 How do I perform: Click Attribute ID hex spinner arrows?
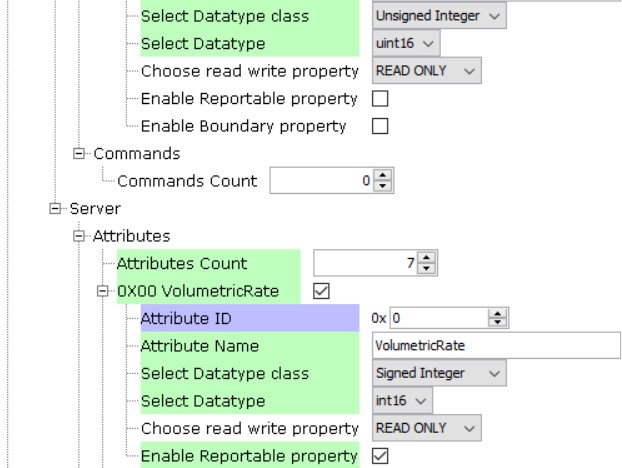pos(503,319)
